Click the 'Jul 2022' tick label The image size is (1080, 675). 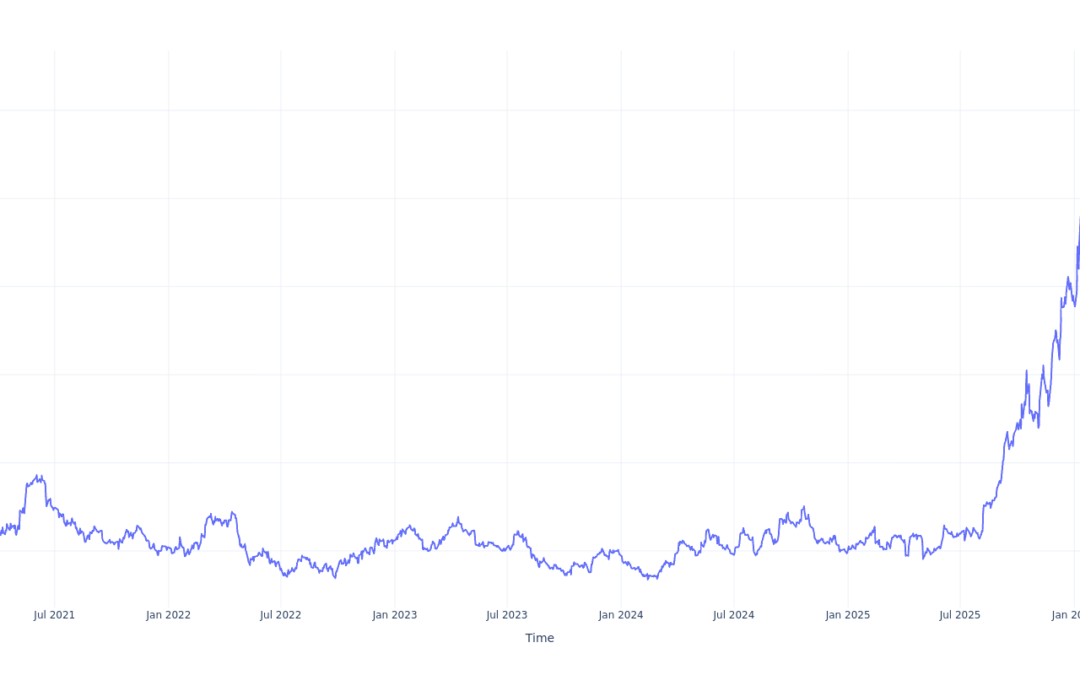(281, 615)
